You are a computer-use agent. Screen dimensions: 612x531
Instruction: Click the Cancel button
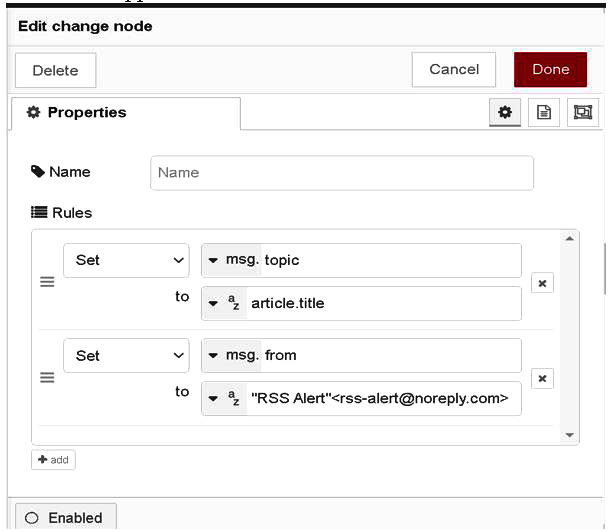coord(454,70)
